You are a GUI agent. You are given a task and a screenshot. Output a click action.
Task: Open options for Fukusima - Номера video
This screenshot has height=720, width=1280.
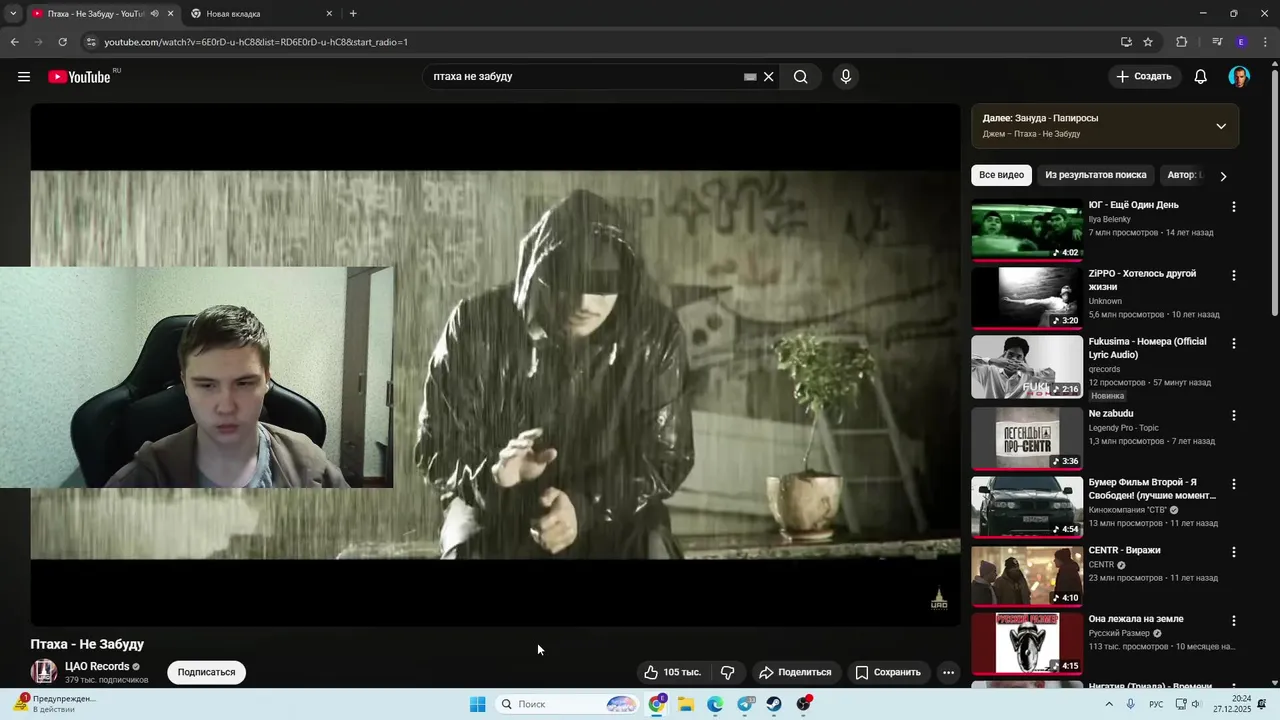click(1233, 343)
